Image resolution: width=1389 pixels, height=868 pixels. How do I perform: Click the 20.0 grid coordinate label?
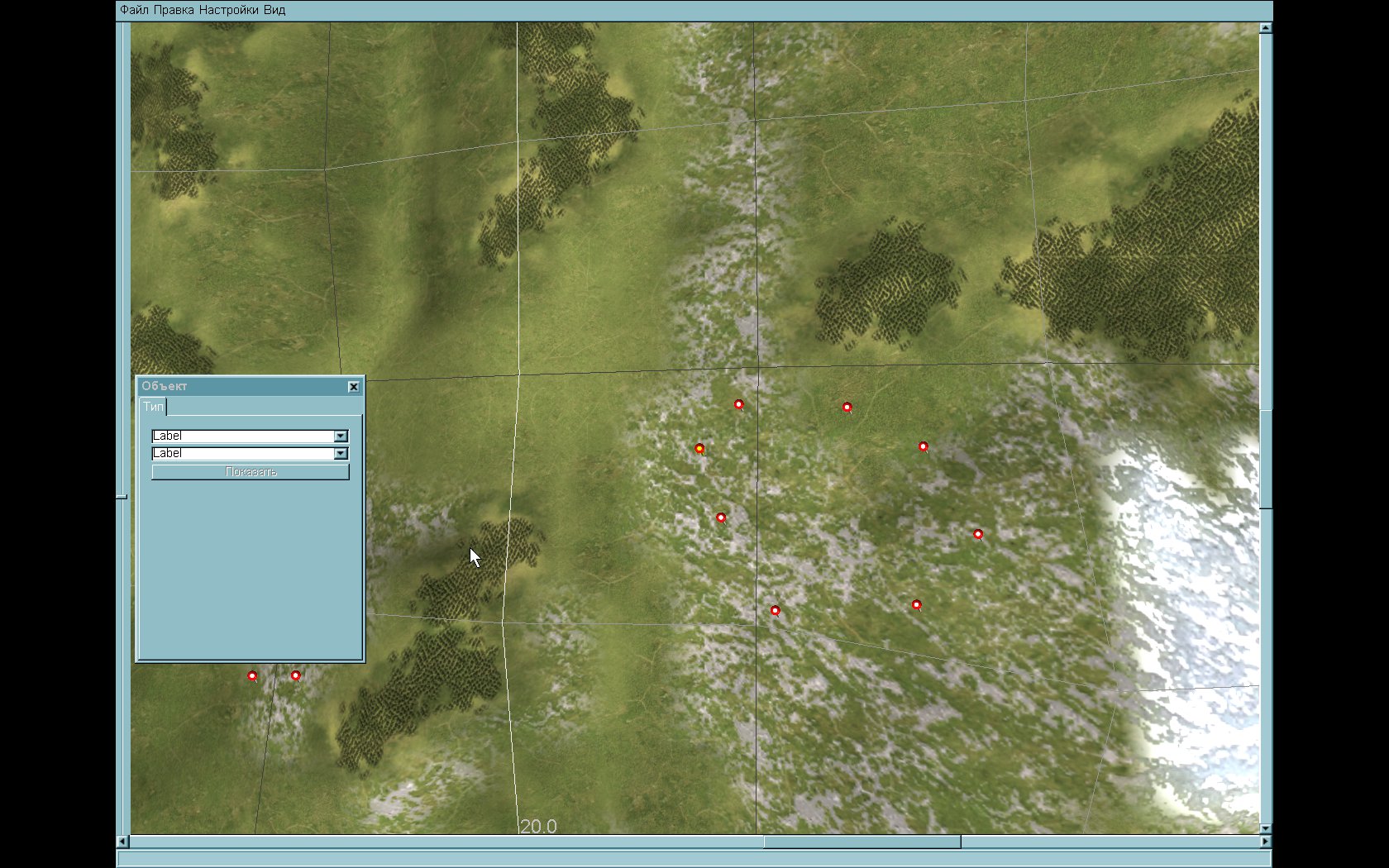coord(538,826)
